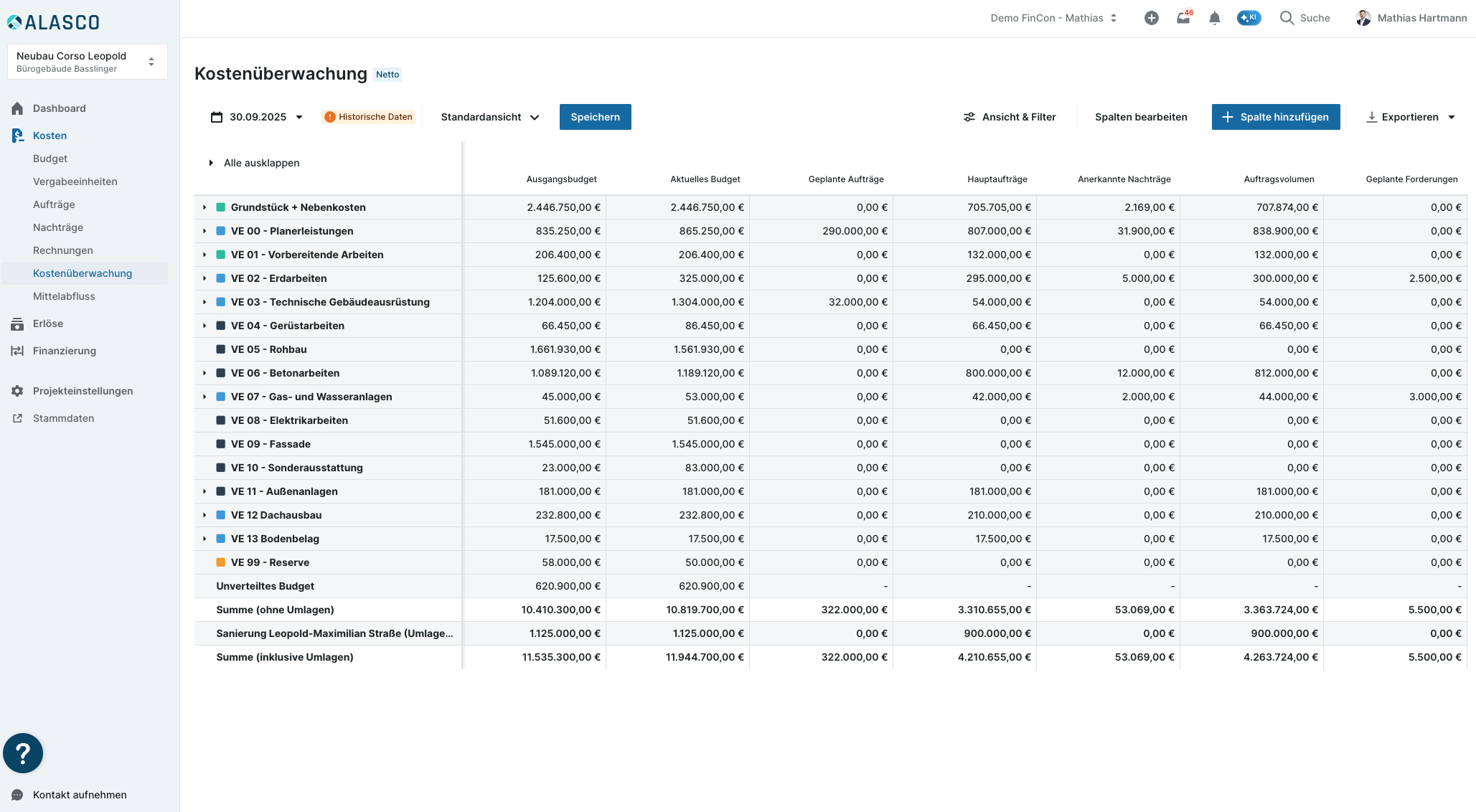Click the Projekteinstellungen gear icon

(x=17, y=391)
